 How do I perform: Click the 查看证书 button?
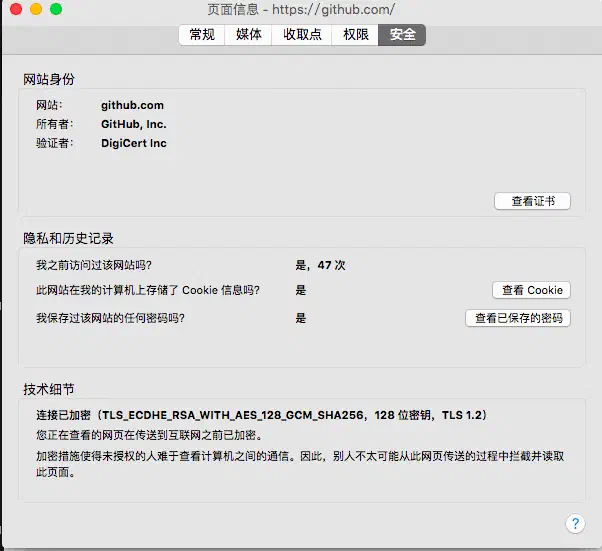point(533,201)
